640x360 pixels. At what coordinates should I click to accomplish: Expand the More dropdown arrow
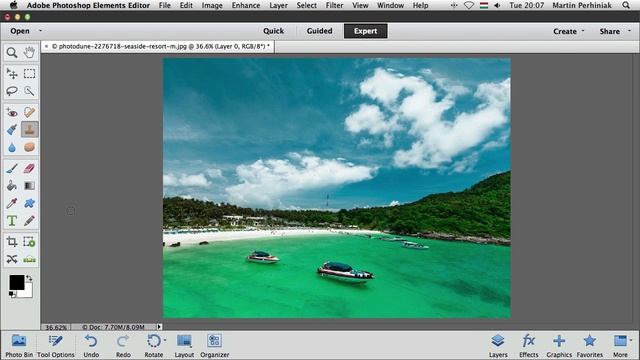pyautogui.click(x=631, y=340)
